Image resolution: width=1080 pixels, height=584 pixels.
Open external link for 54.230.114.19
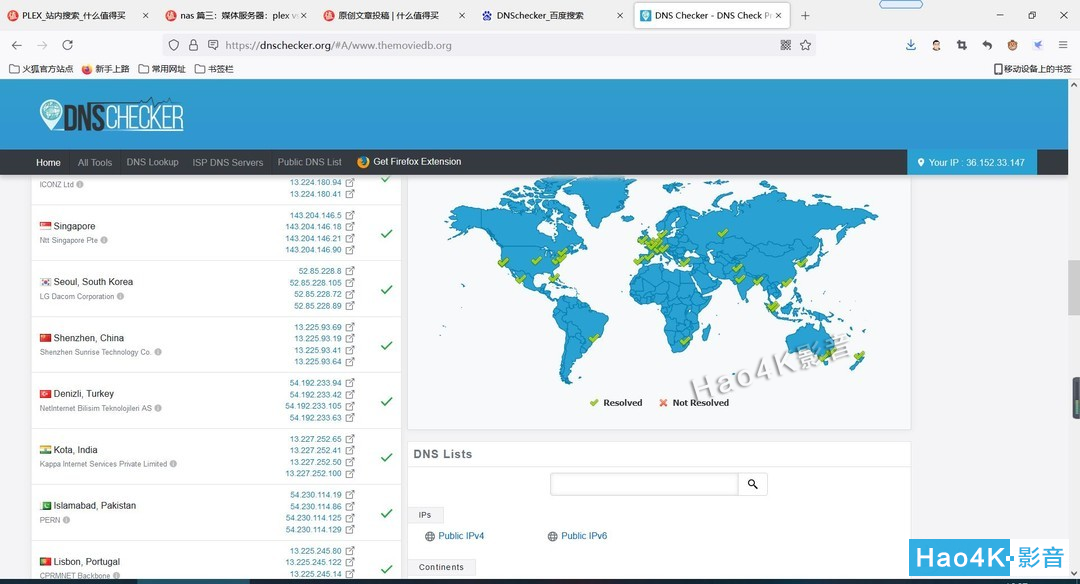click(x=350, y=494)
